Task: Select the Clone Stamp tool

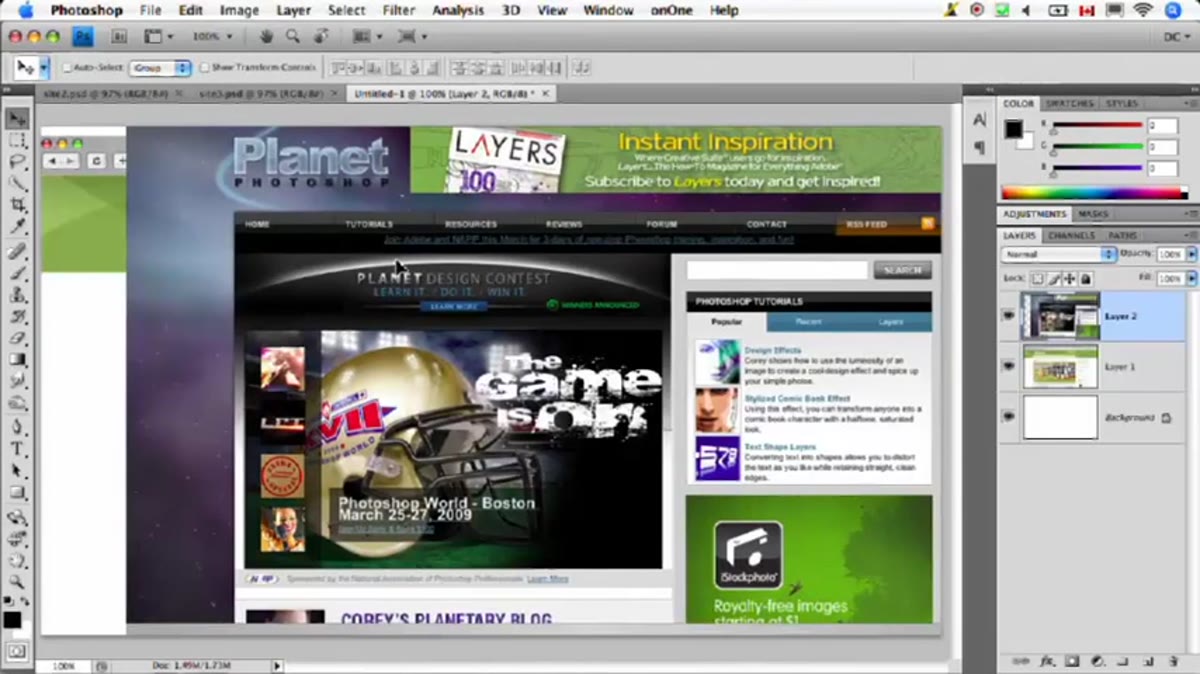Action: coord(17,294)
